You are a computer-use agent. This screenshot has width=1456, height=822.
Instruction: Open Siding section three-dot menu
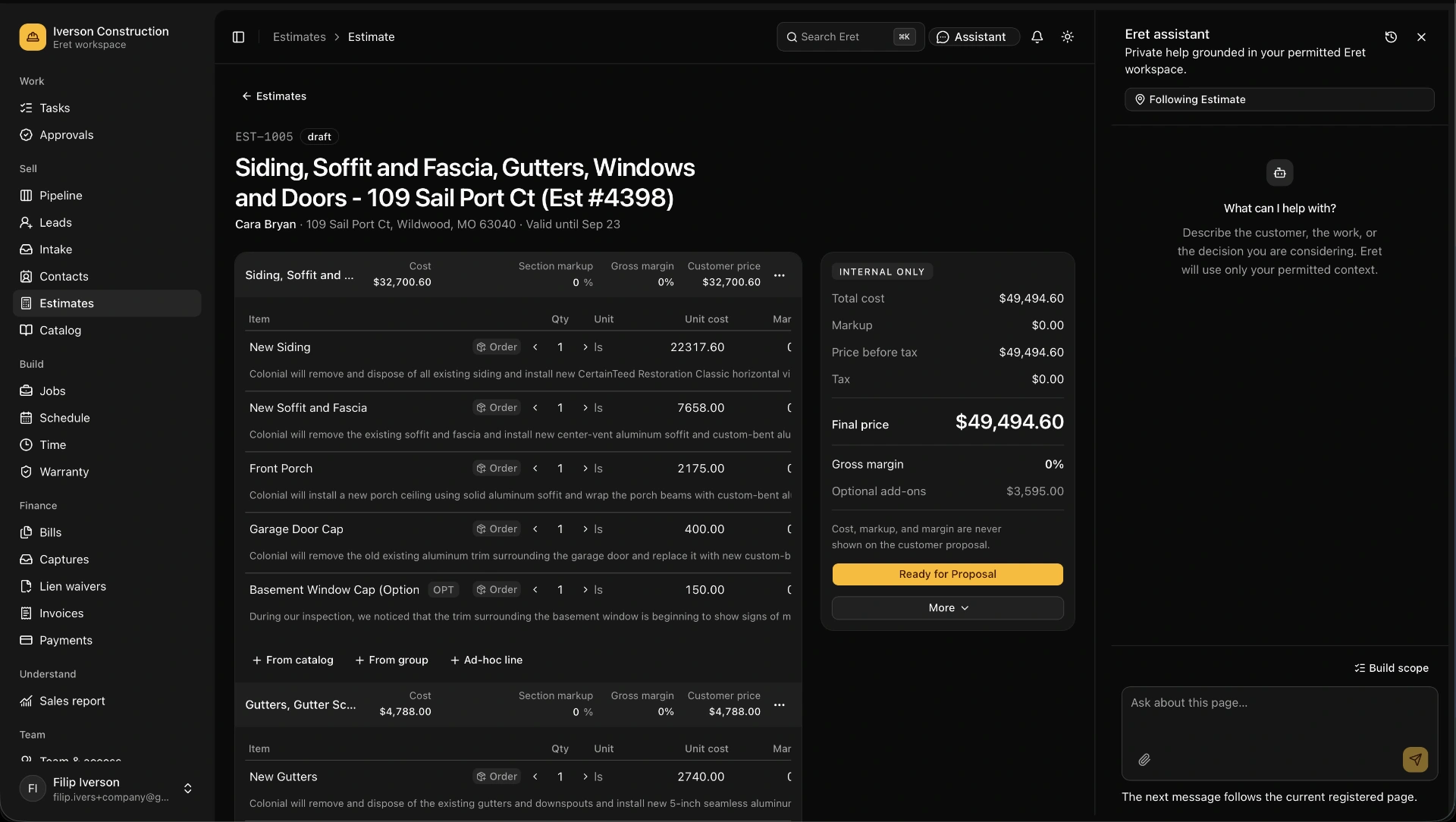[779, 275]
